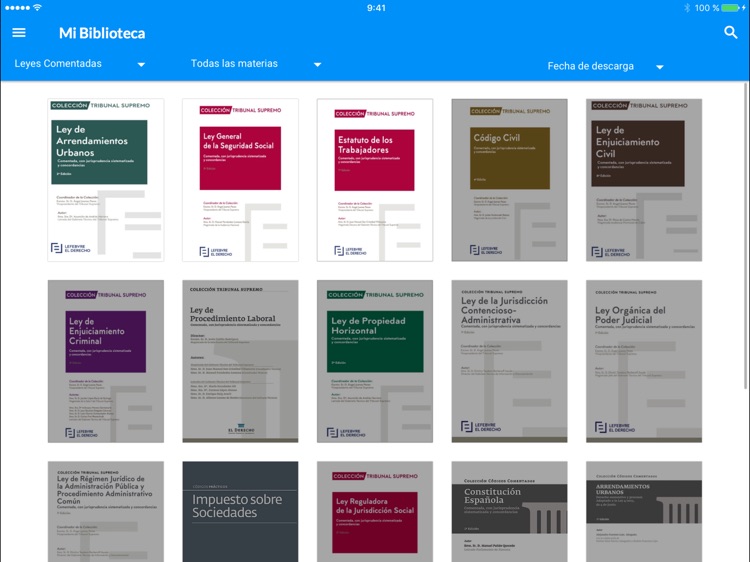Open Arrendamientos Urbanos códigos comentados cover

tap(644, 511)
